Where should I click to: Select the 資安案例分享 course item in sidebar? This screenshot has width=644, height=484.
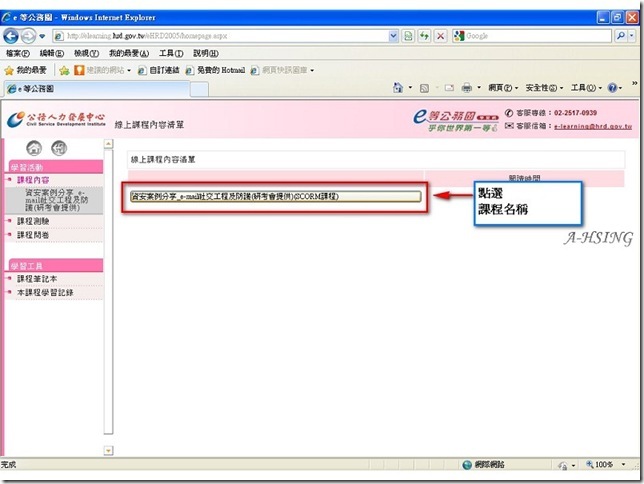[x=56, y=200]
